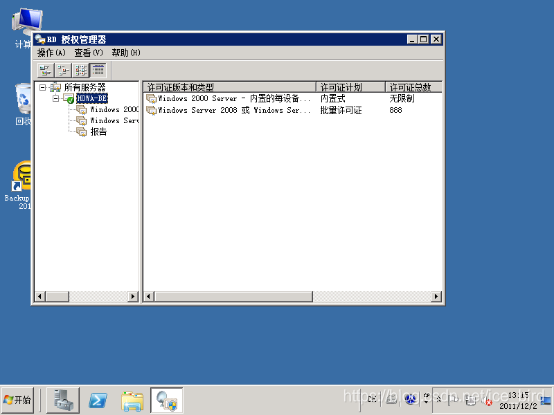Minimize the RD 授权管理器 window

point(412,39)
